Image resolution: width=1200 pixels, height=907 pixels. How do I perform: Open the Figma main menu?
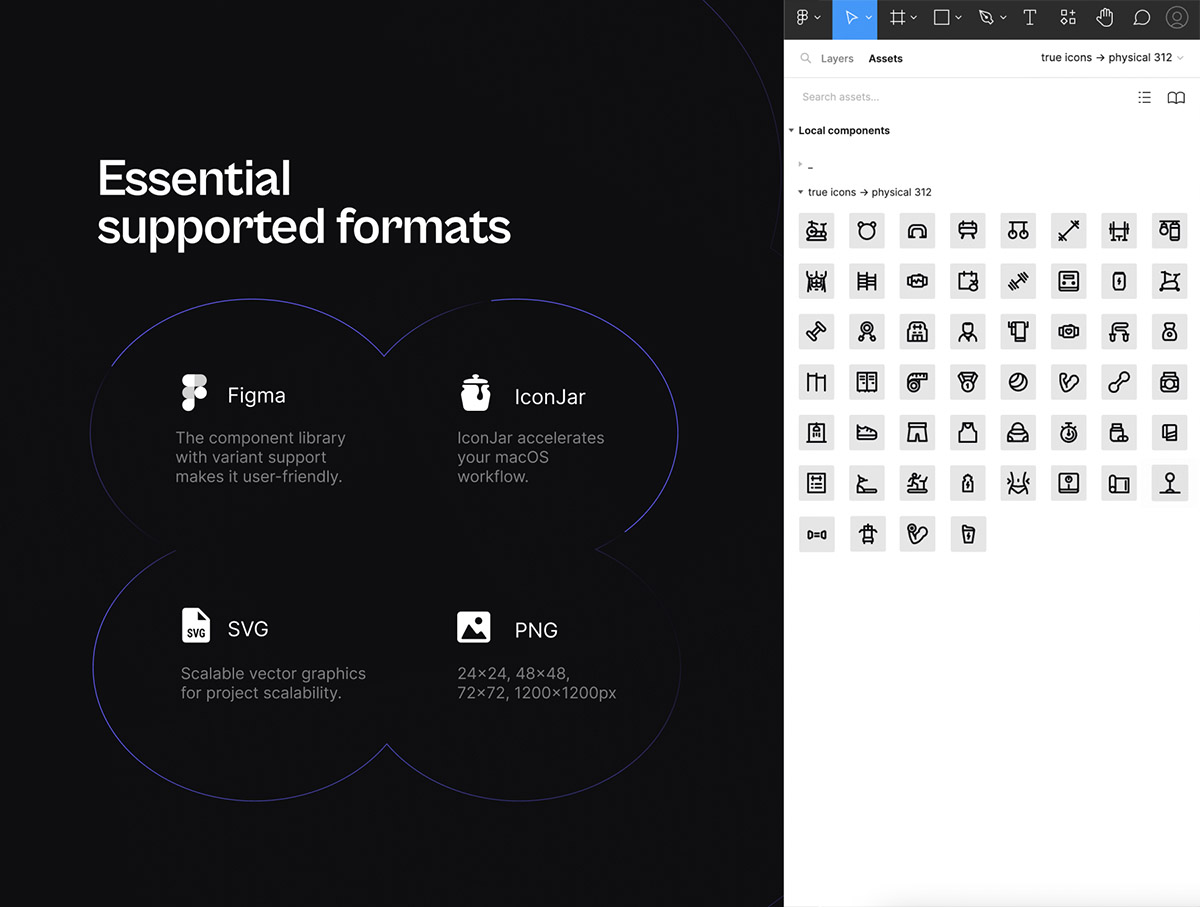(807, 18)
